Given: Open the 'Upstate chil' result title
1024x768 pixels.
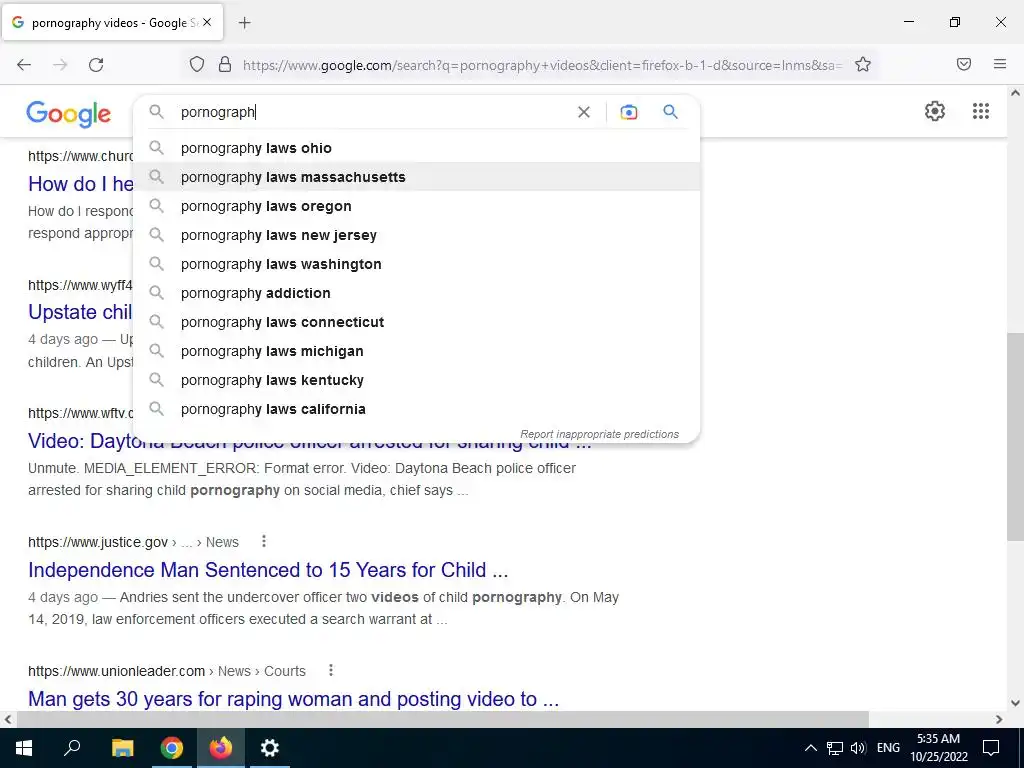Looking at the screenshot, I should click(80, 312).
